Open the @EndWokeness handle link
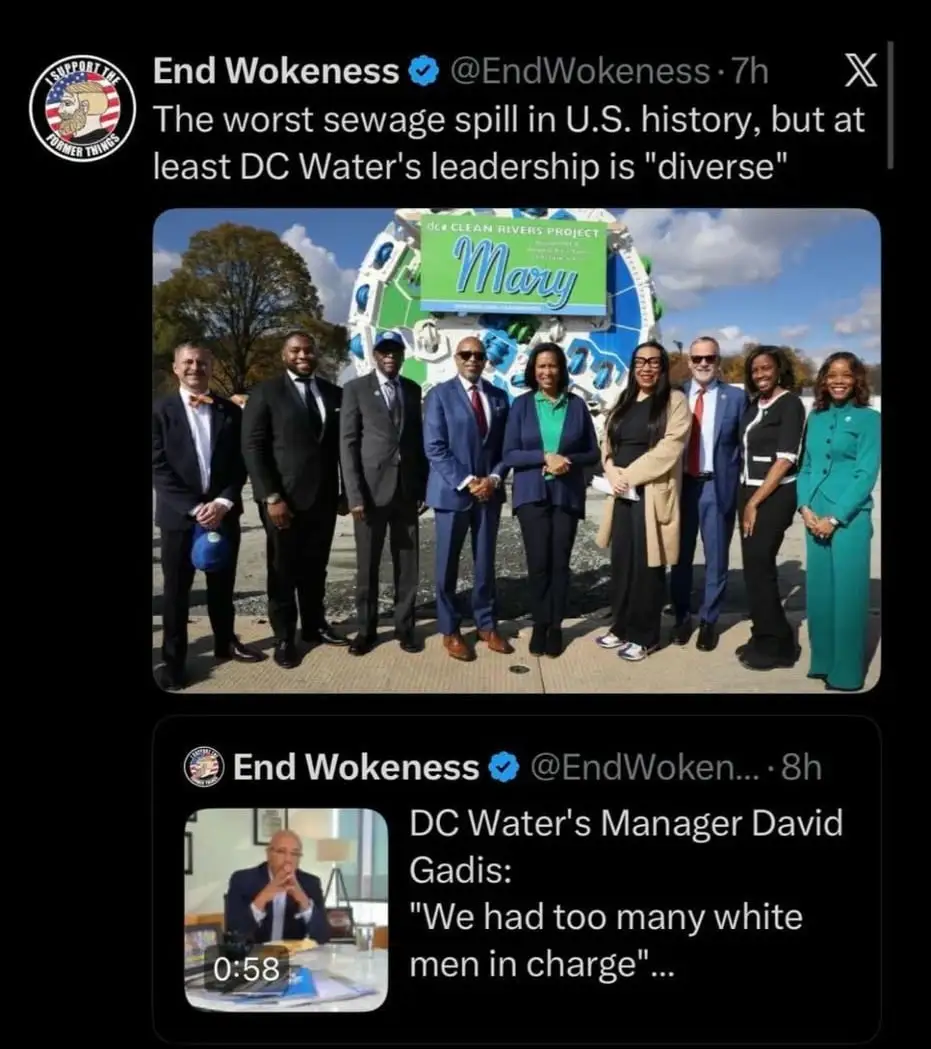Image resolution: width=931 pixels, height=1049 pixels. (580, 72)
